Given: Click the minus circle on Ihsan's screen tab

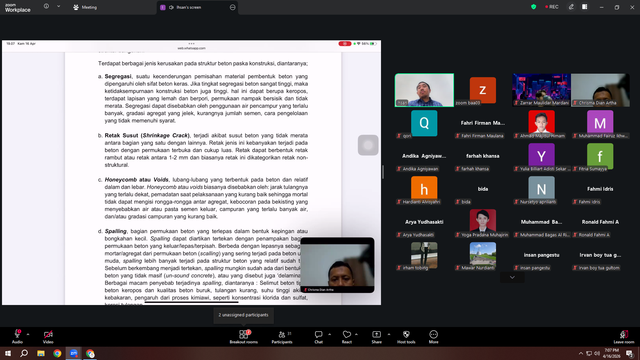Looking at the screenshot, I should [x=233, y=7].
